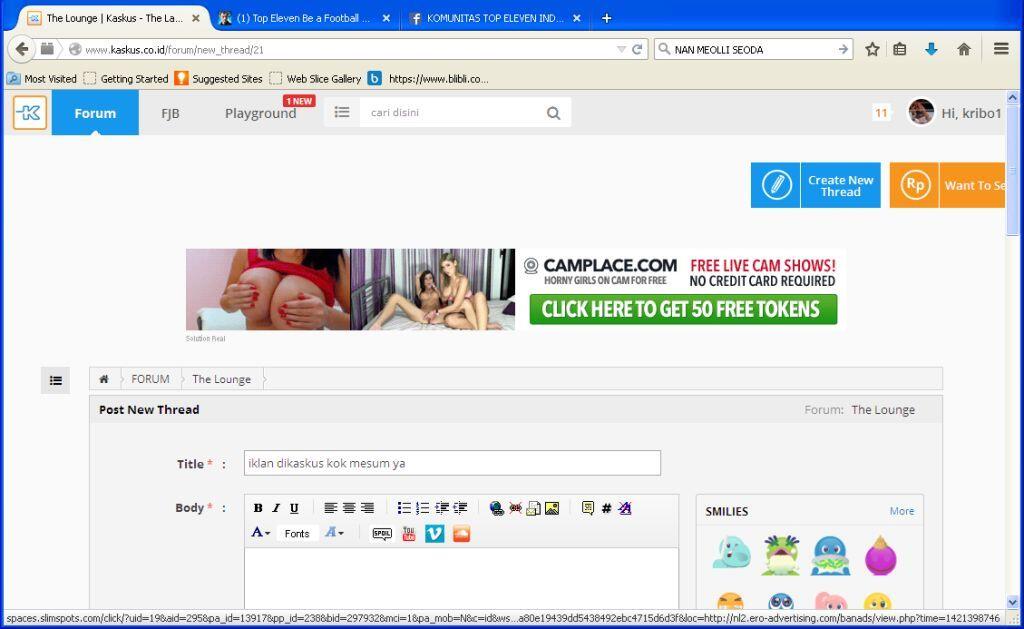Open the downloads arrow icon

(x=931, y=49)
